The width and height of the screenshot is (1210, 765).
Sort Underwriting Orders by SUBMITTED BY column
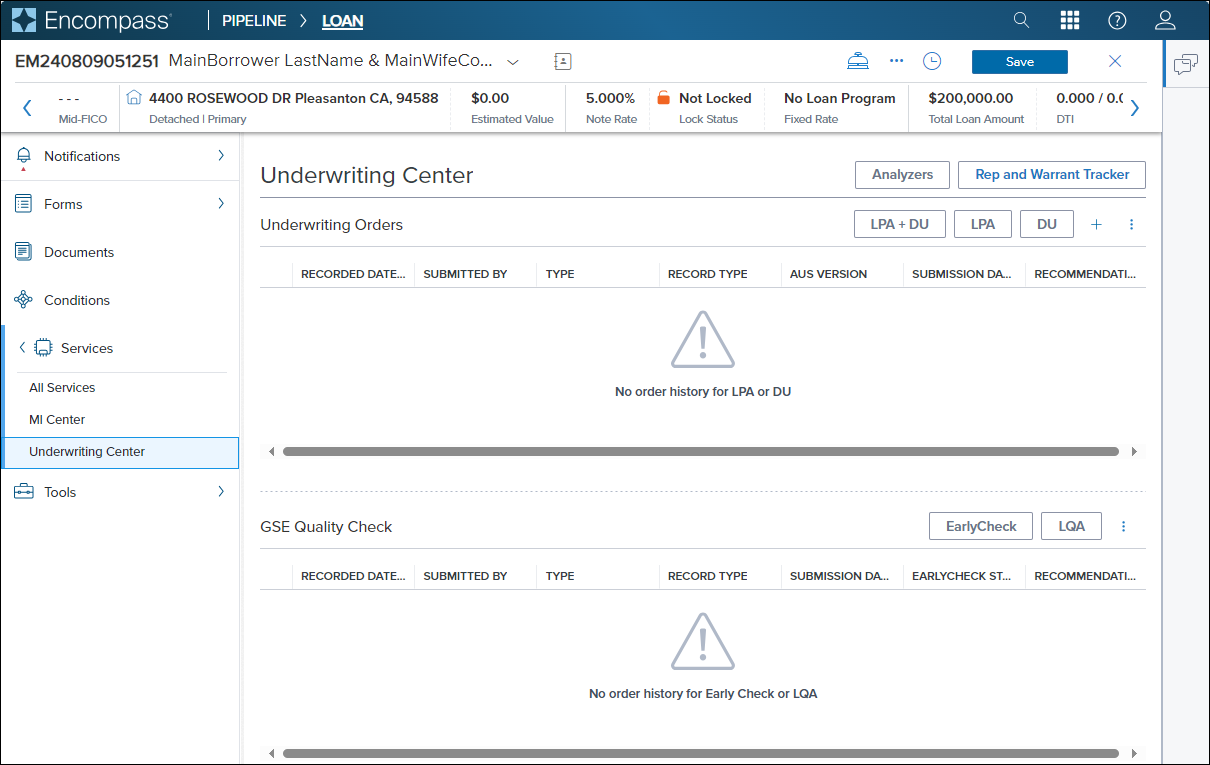pyautogui.click(x=465, y=274)
